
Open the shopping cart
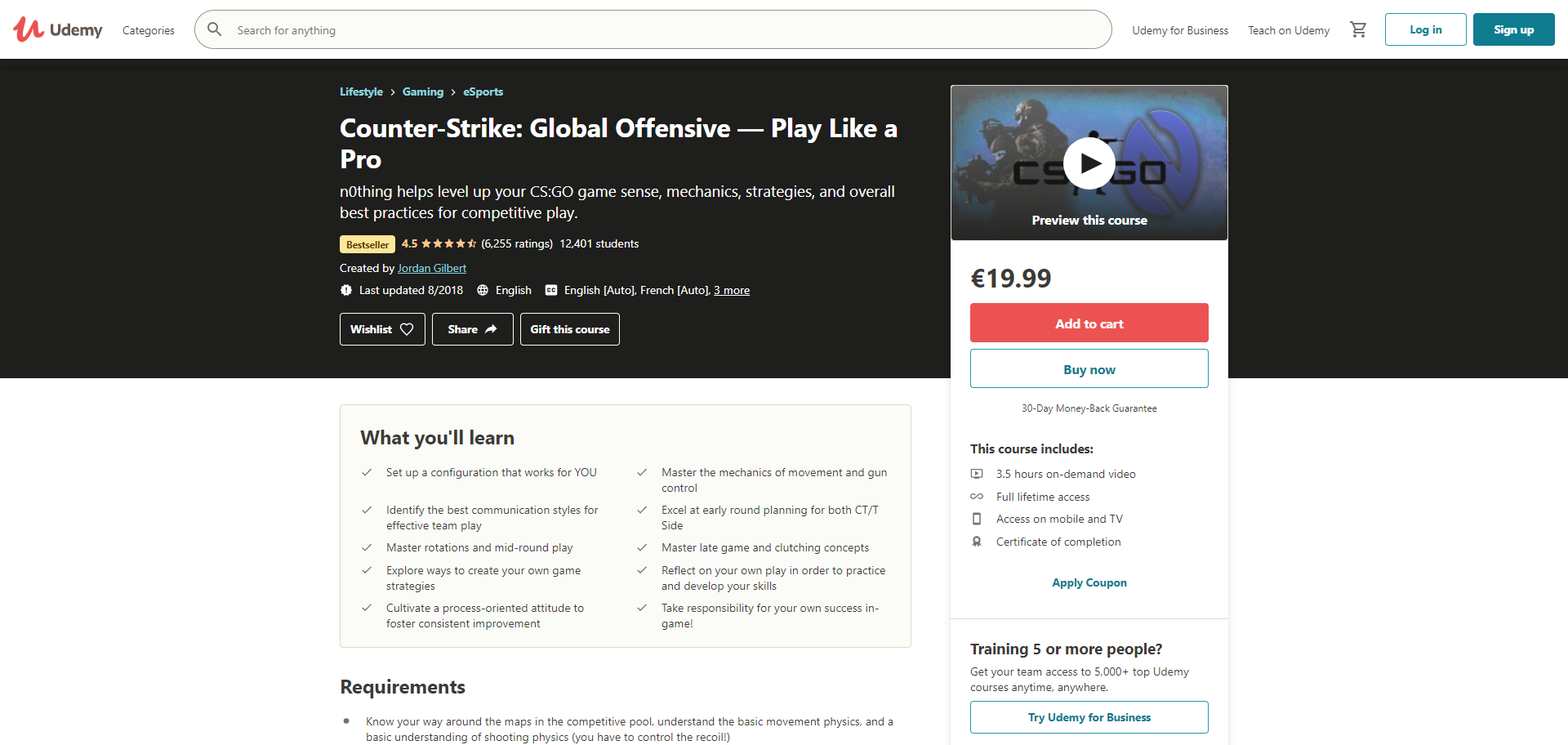click(1358, 29)
